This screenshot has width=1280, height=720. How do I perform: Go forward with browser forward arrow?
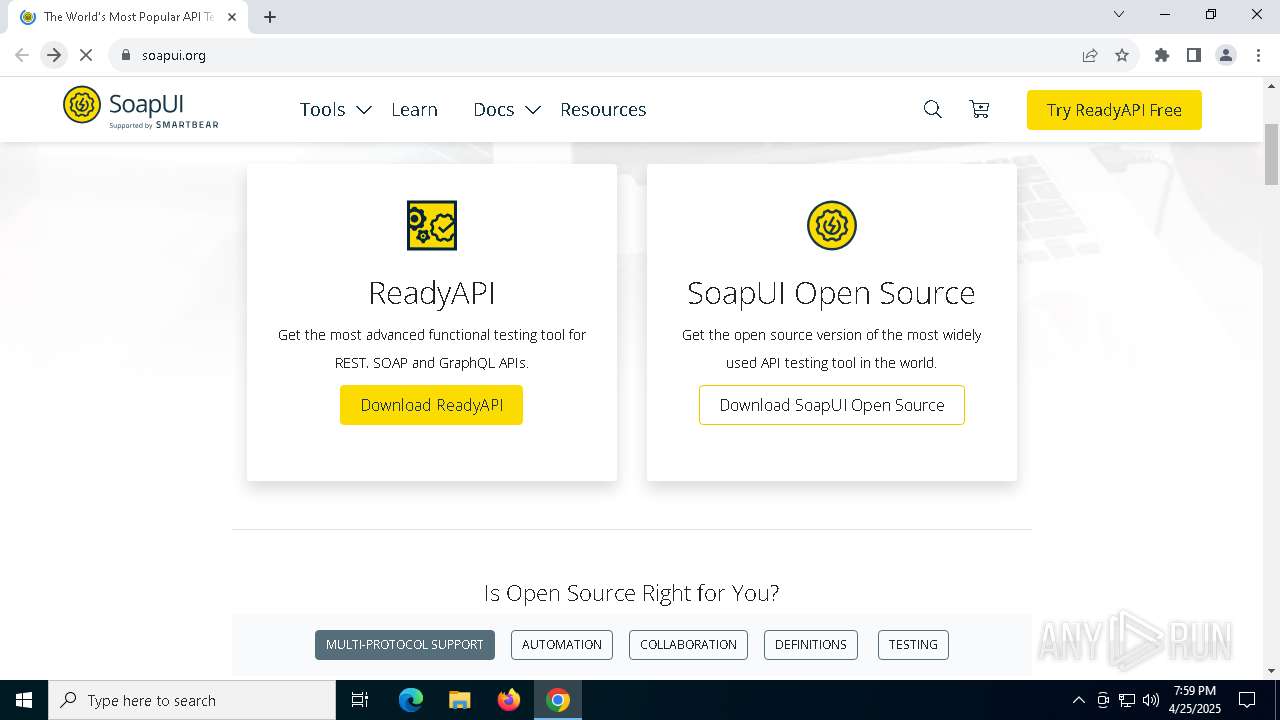point(54,55)
